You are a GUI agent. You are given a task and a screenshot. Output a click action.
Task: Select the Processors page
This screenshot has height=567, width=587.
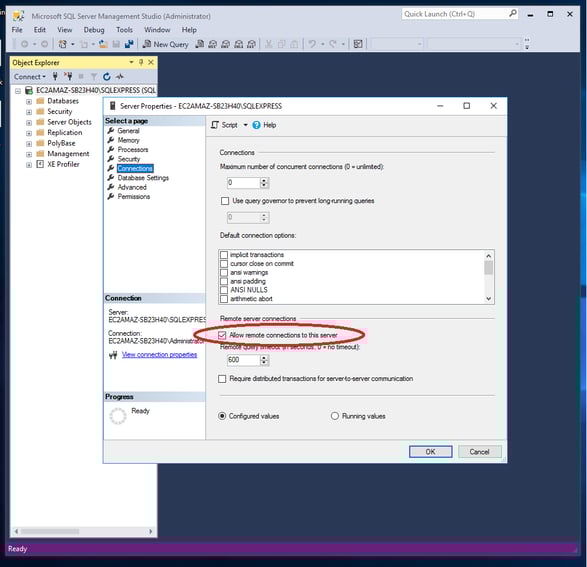(133, 149)
